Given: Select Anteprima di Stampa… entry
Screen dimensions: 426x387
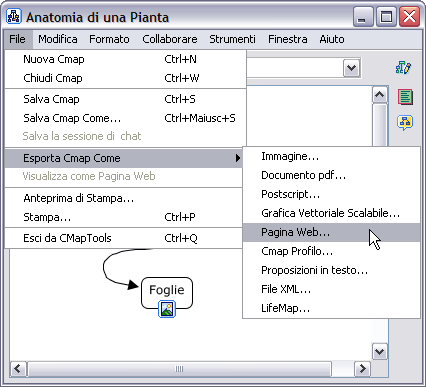Looking at the screenshot, I should coord(124,198).
